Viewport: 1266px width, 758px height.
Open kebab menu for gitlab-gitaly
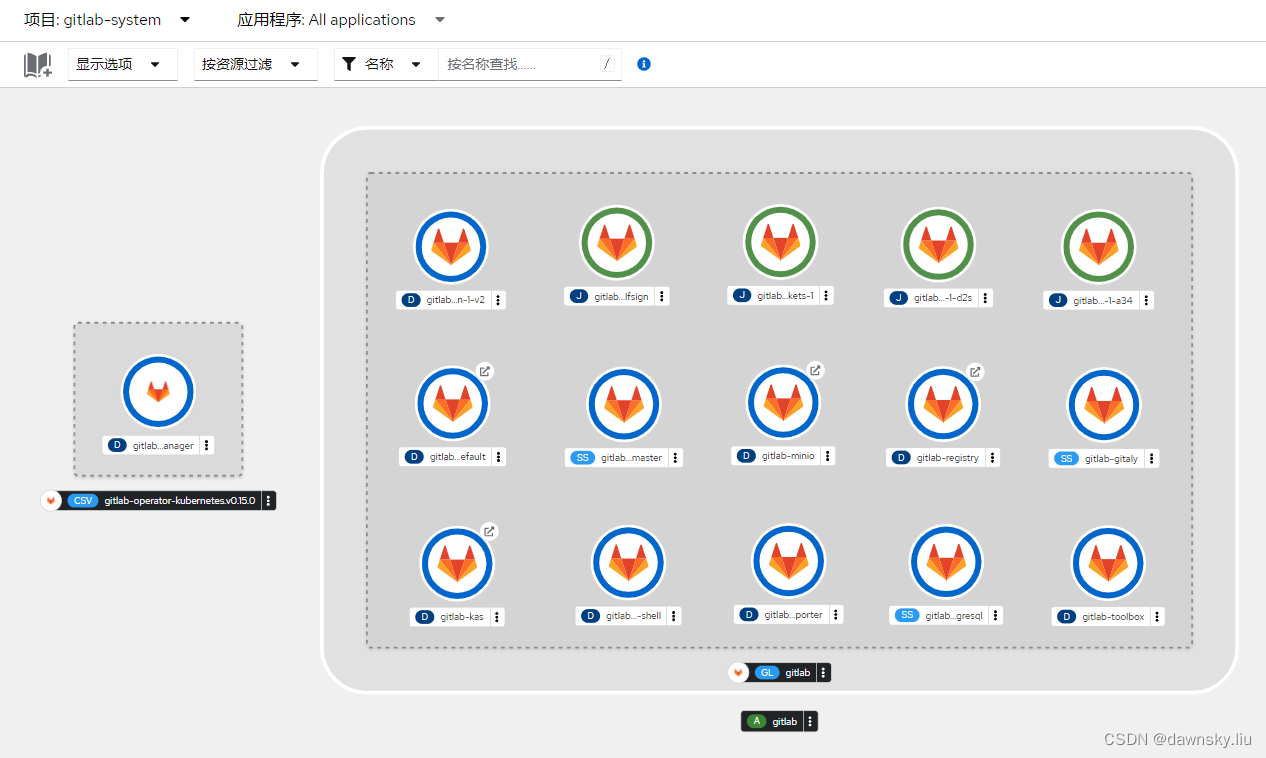tap(1152, 459)
